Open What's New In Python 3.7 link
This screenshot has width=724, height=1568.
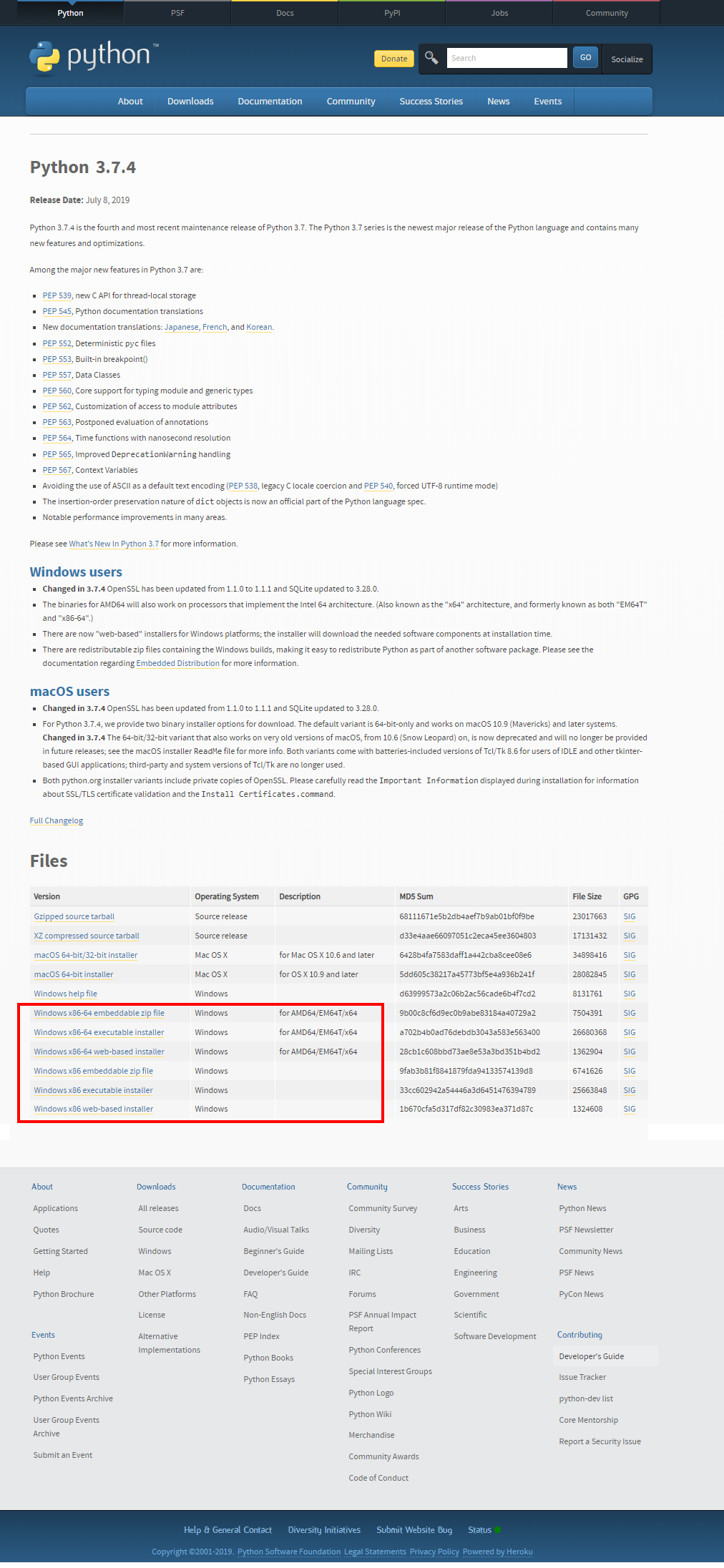pos(114,544)
